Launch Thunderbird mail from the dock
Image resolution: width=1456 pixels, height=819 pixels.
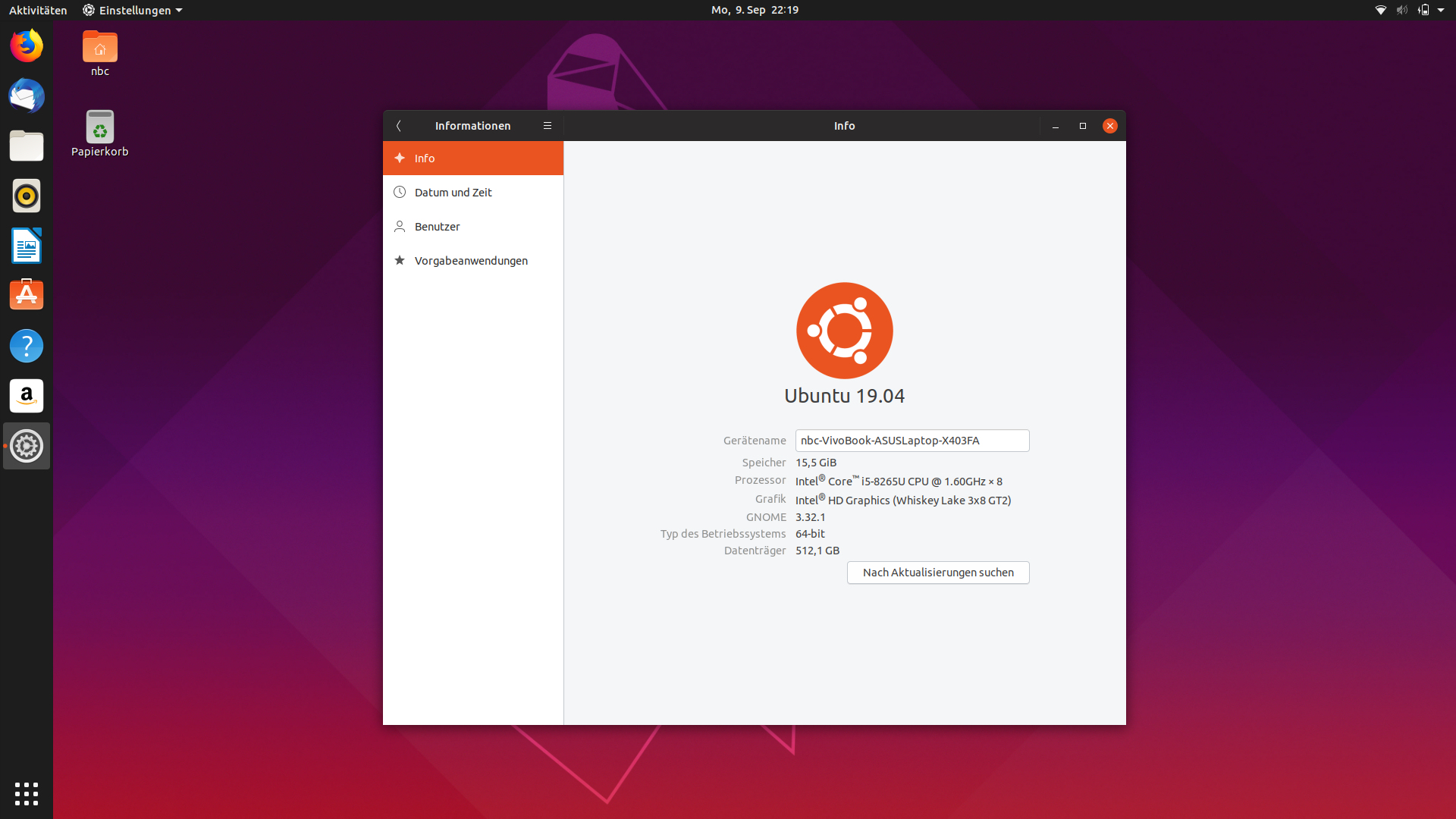click(x=27, y=96)
